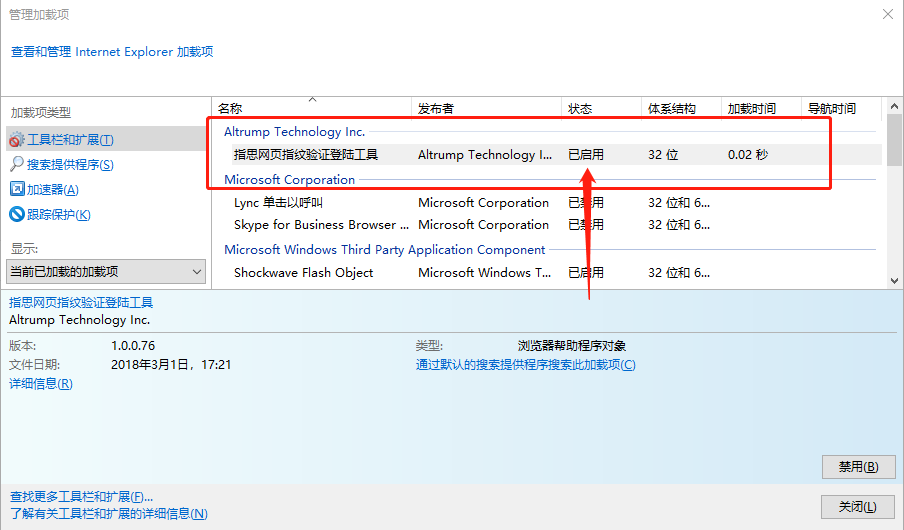The width and height of the screenshot is (904, 530).
Task: Click the Altrump Technology I... publisher cell
Action: [x=485, y=155]
